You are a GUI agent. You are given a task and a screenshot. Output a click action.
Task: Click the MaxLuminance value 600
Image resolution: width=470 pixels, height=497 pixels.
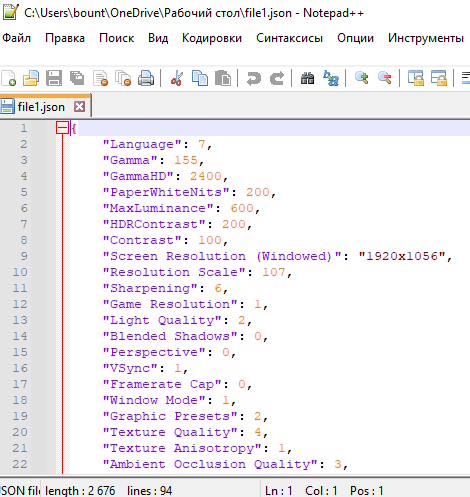pyautogui.click(x=242, y=208)
